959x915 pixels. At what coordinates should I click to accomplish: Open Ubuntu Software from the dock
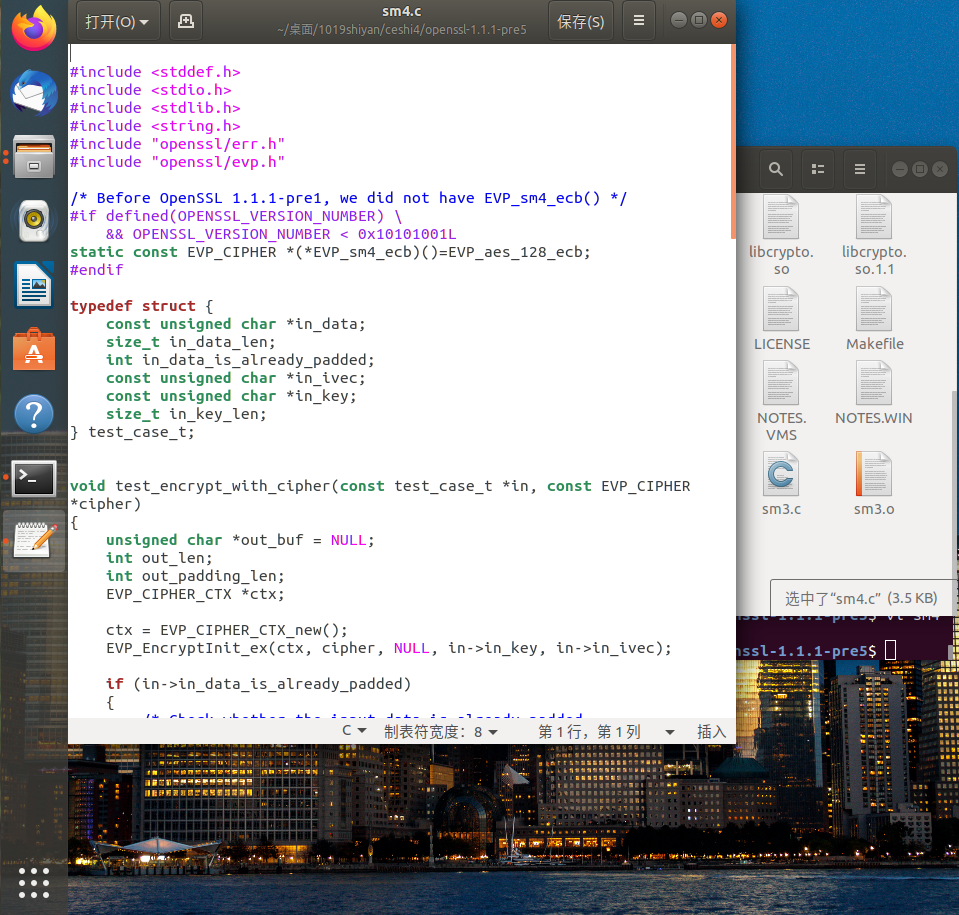34,349
